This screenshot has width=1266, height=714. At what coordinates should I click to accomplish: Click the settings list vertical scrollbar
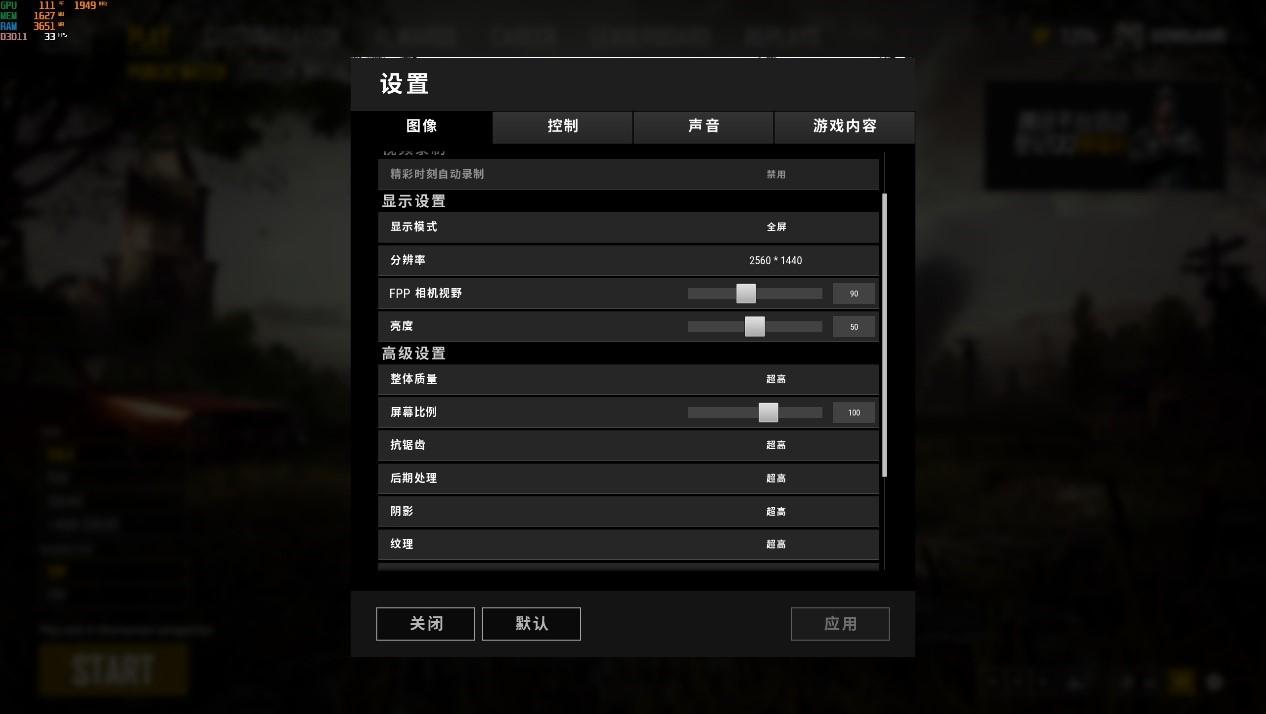[x=885, y=335]
